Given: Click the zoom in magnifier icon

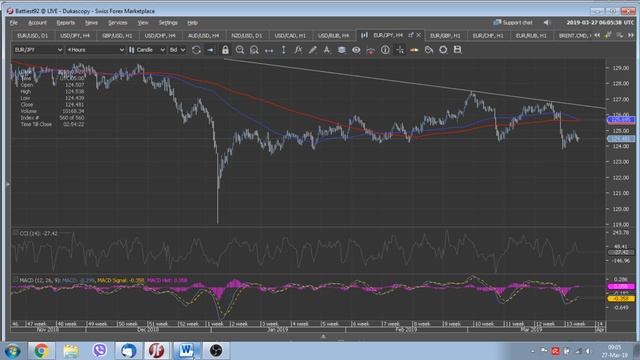Looking at the screenshot, I should (x=254, y=50).
